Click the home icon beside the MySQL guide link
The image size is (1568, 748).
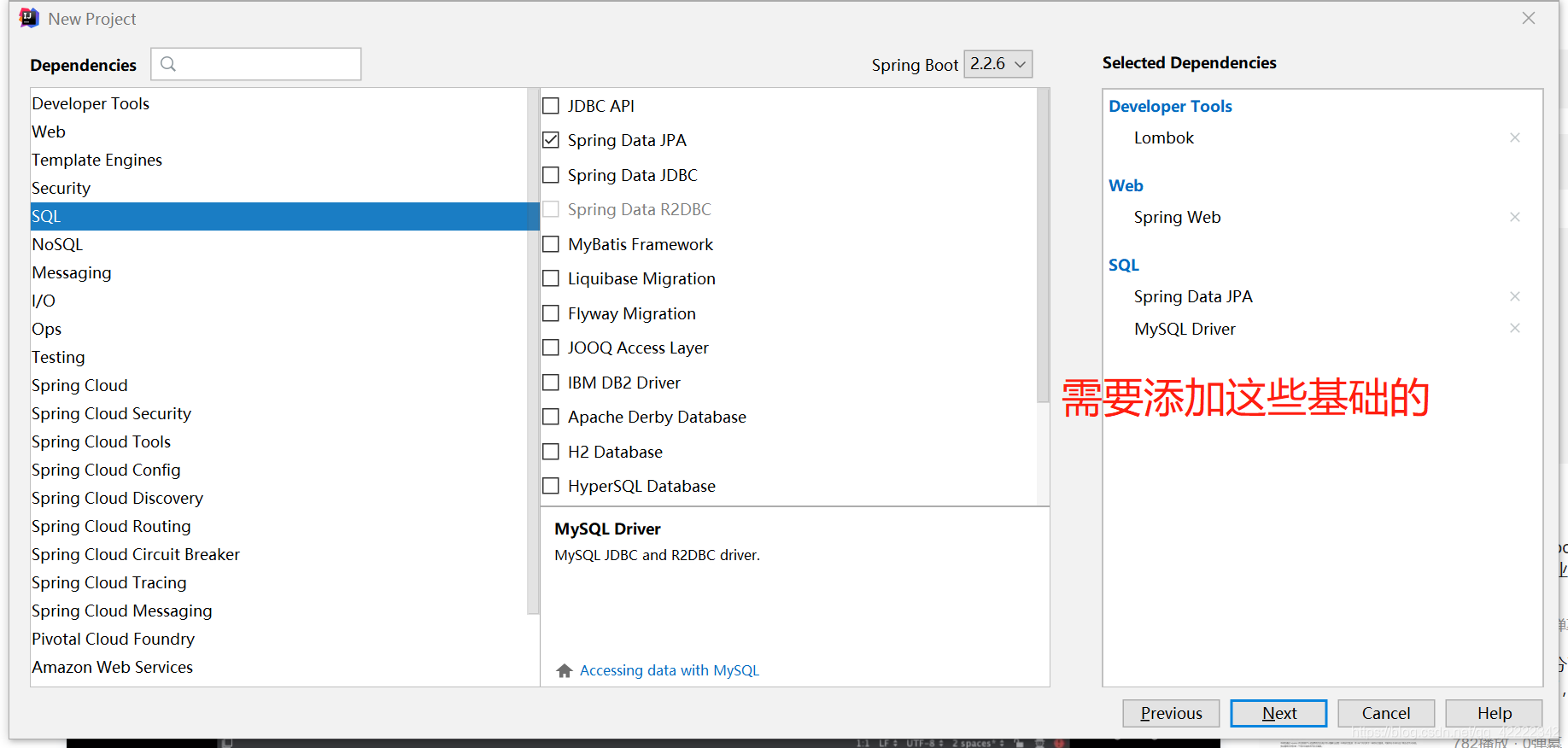564,670
